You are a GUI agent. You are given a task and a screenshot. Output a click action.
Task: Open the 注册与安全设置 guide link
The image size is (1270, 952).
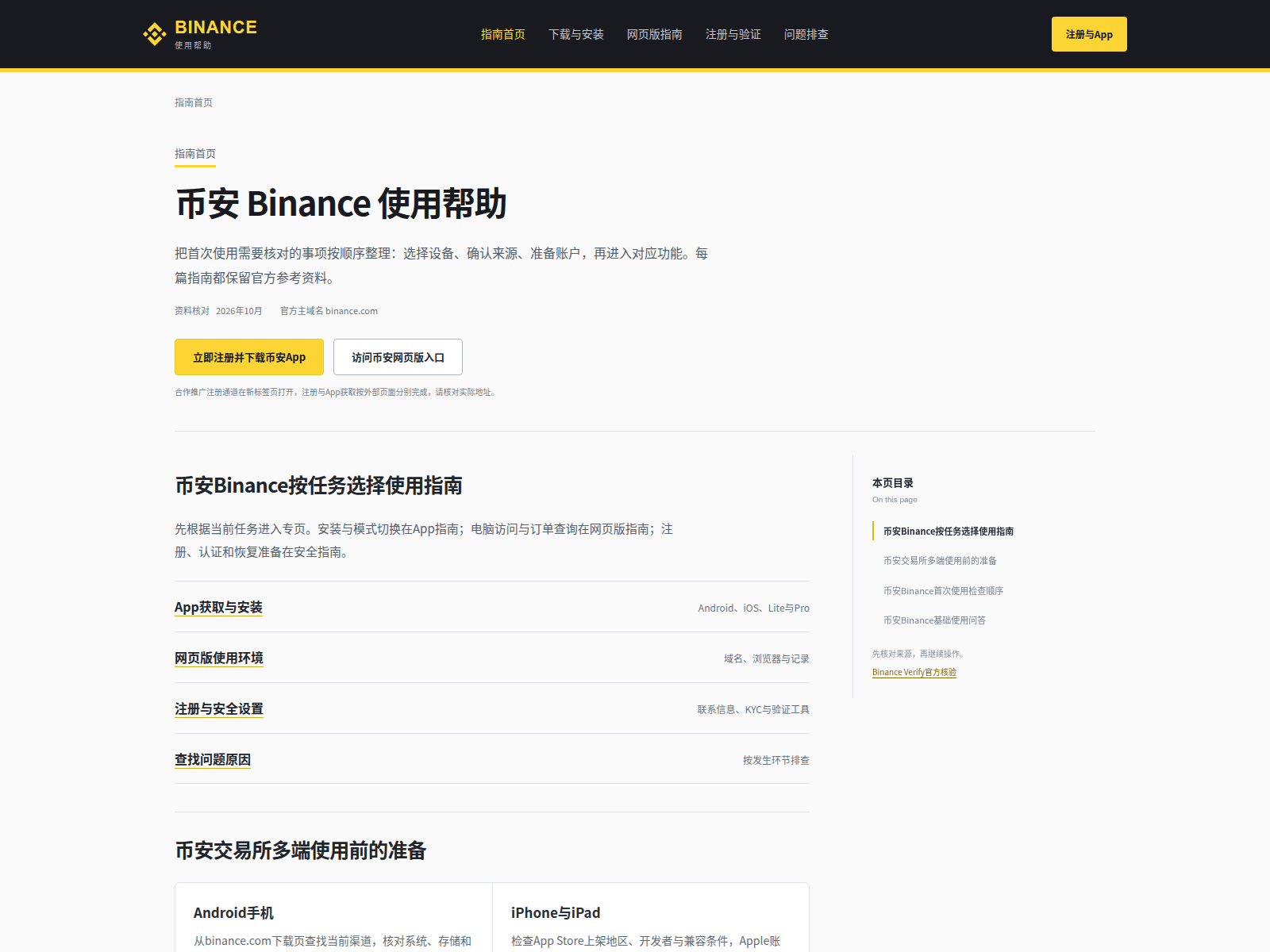pos(219,709)
